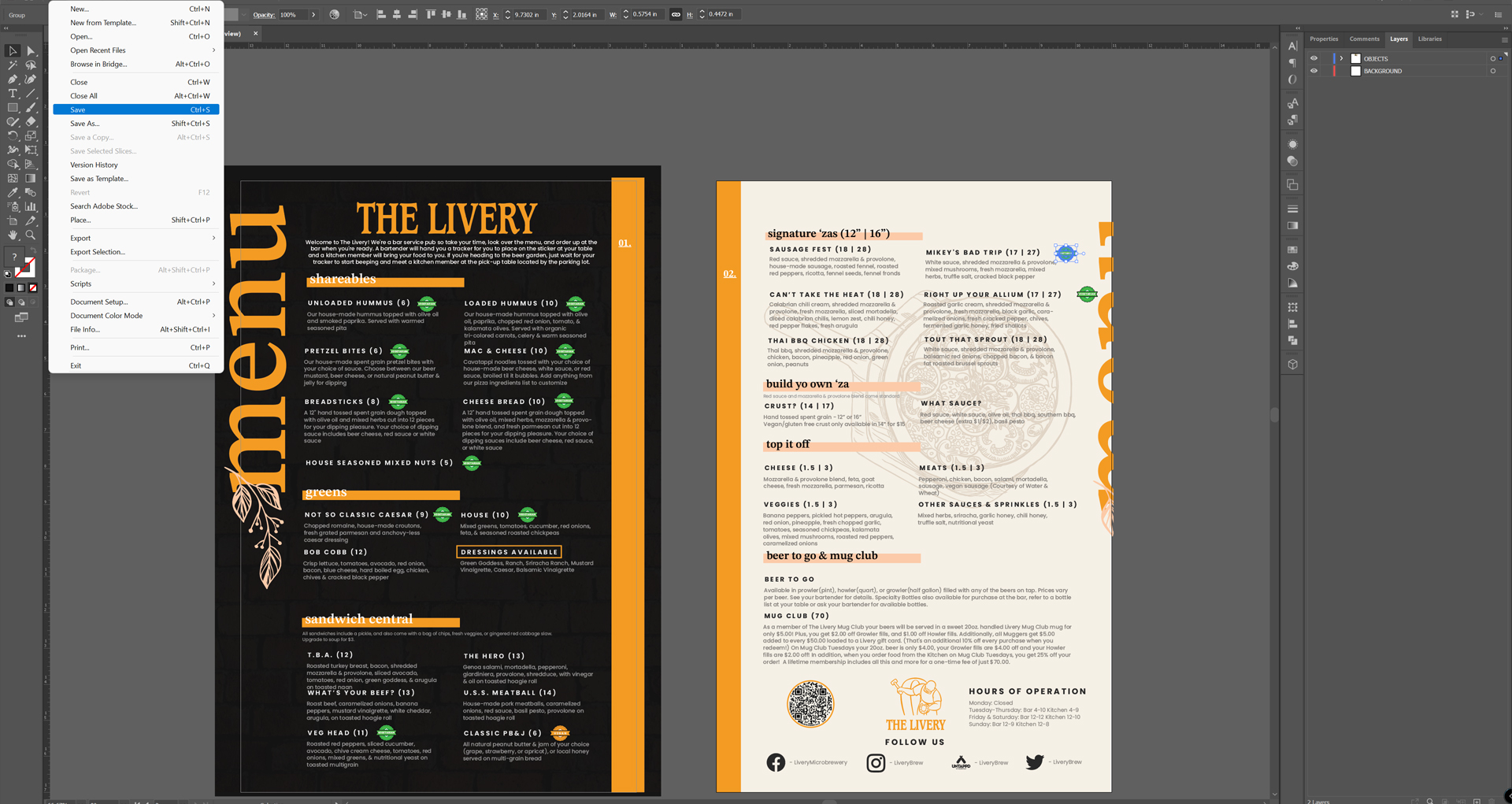This screenshot has height=804, width=1512.
Task: Open the Character panel icon
Action: [1292, 46]
